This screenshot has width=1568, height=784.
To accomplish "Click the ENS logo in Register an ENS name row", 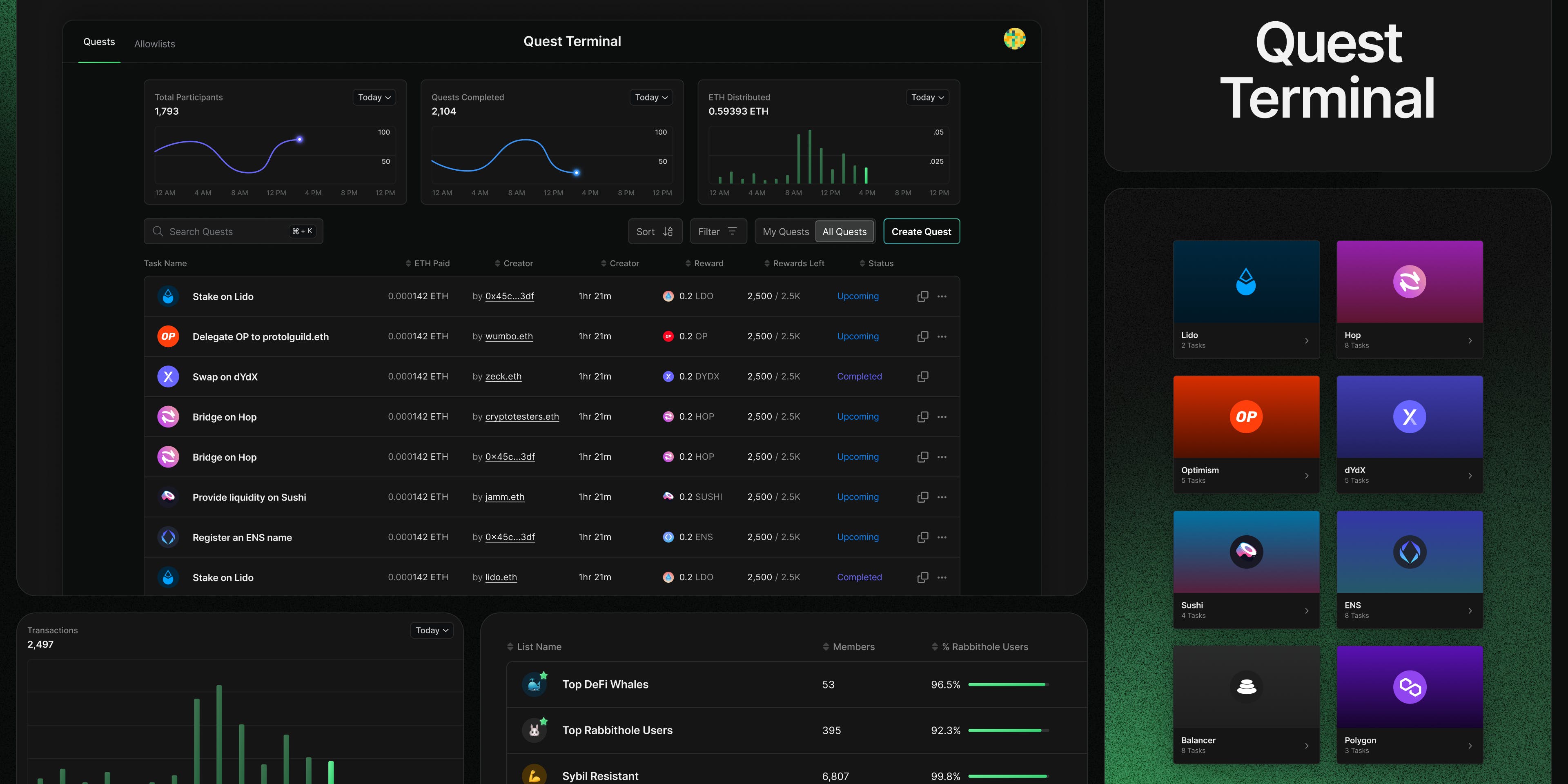I will [x=168, y=537].
